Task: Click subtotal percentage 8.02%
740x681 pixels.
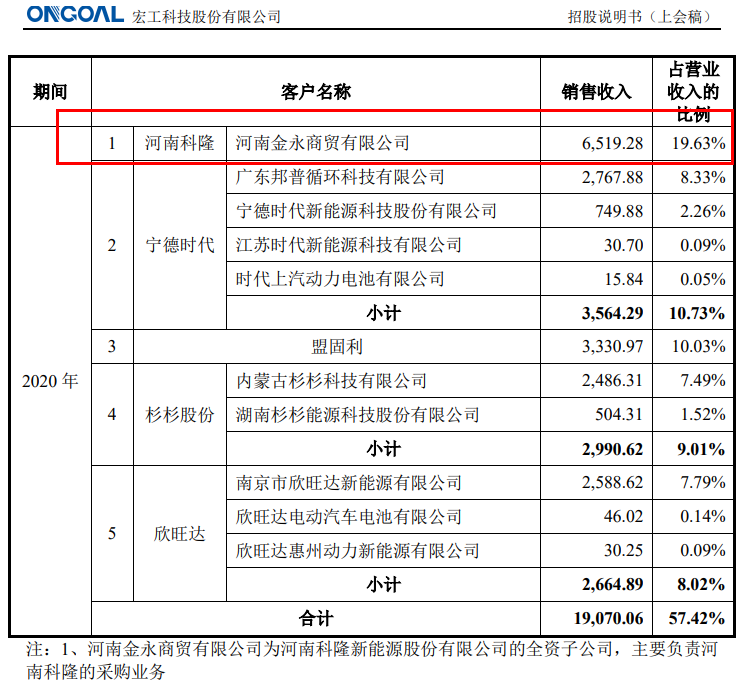Action: [x=701, y=585]
